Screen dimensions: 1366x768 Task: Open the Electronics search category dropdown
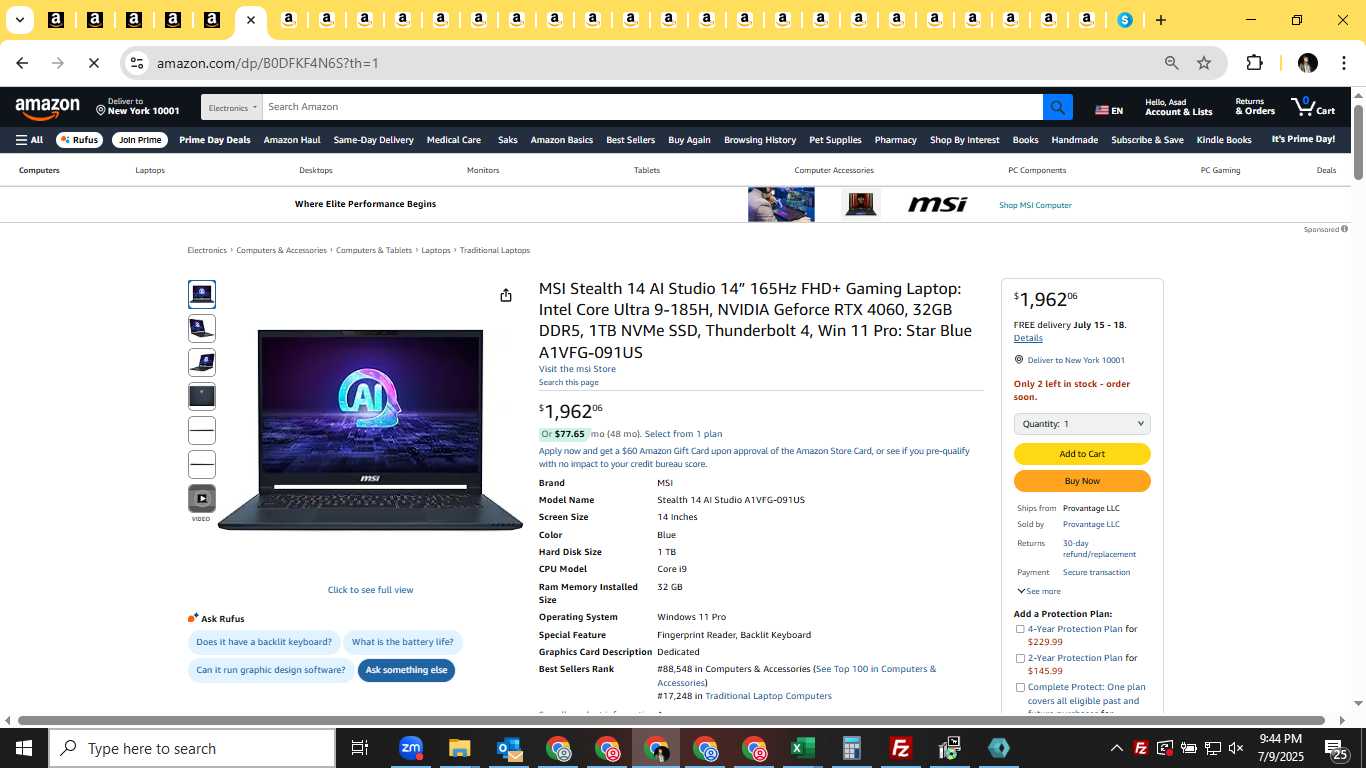[x=232, y=107]
